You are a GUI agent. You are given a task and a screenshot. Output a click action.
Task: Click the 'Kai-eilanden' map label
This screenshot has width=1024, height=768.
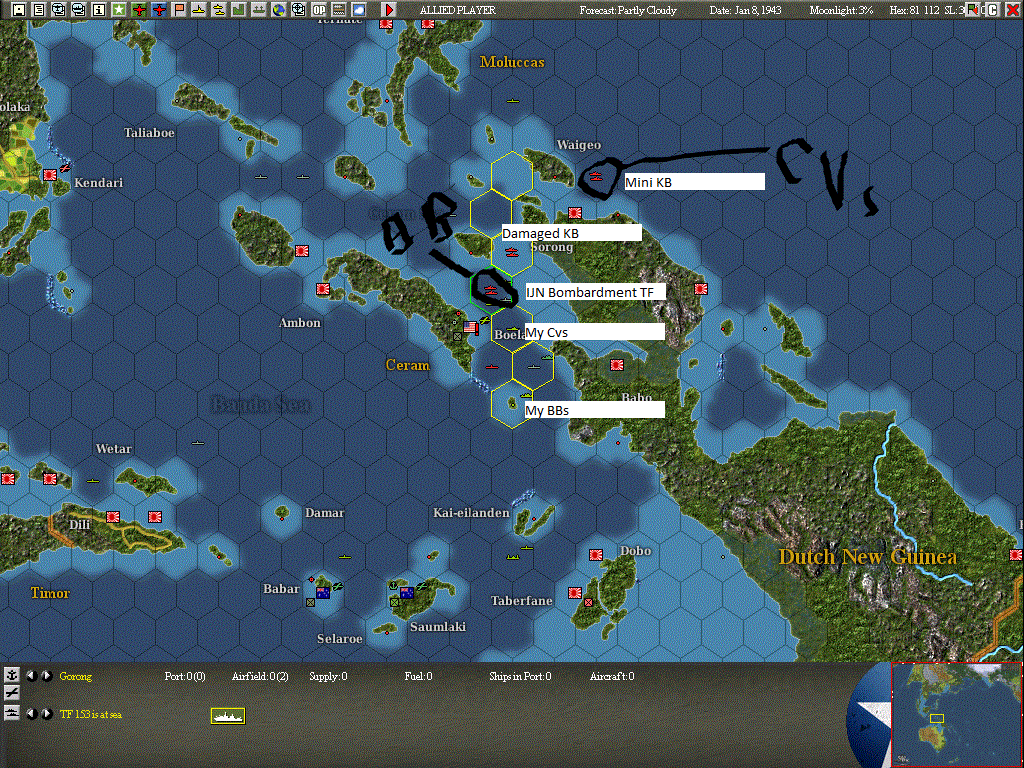point(471,513)
